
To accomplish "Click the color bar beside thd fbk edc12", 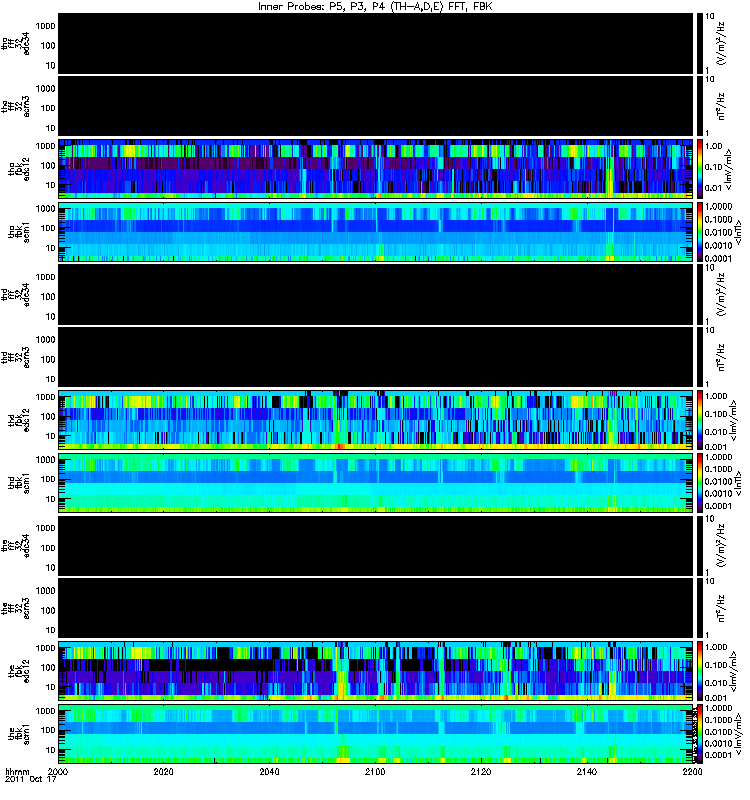I will click(x=699, y=420).
